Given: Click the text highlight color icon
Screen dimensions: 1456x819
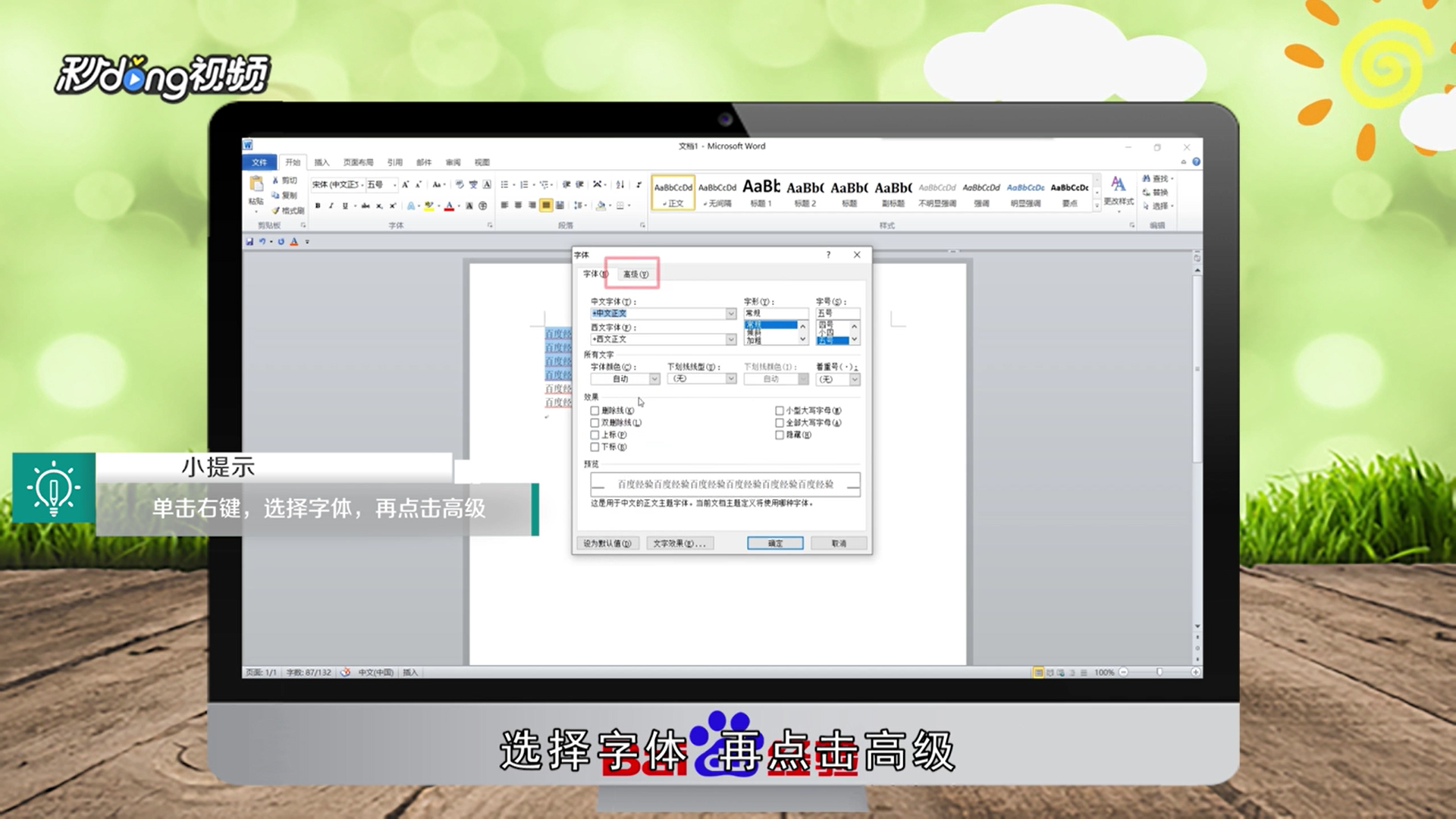Looking at the screenshot, I should (429, 206).
